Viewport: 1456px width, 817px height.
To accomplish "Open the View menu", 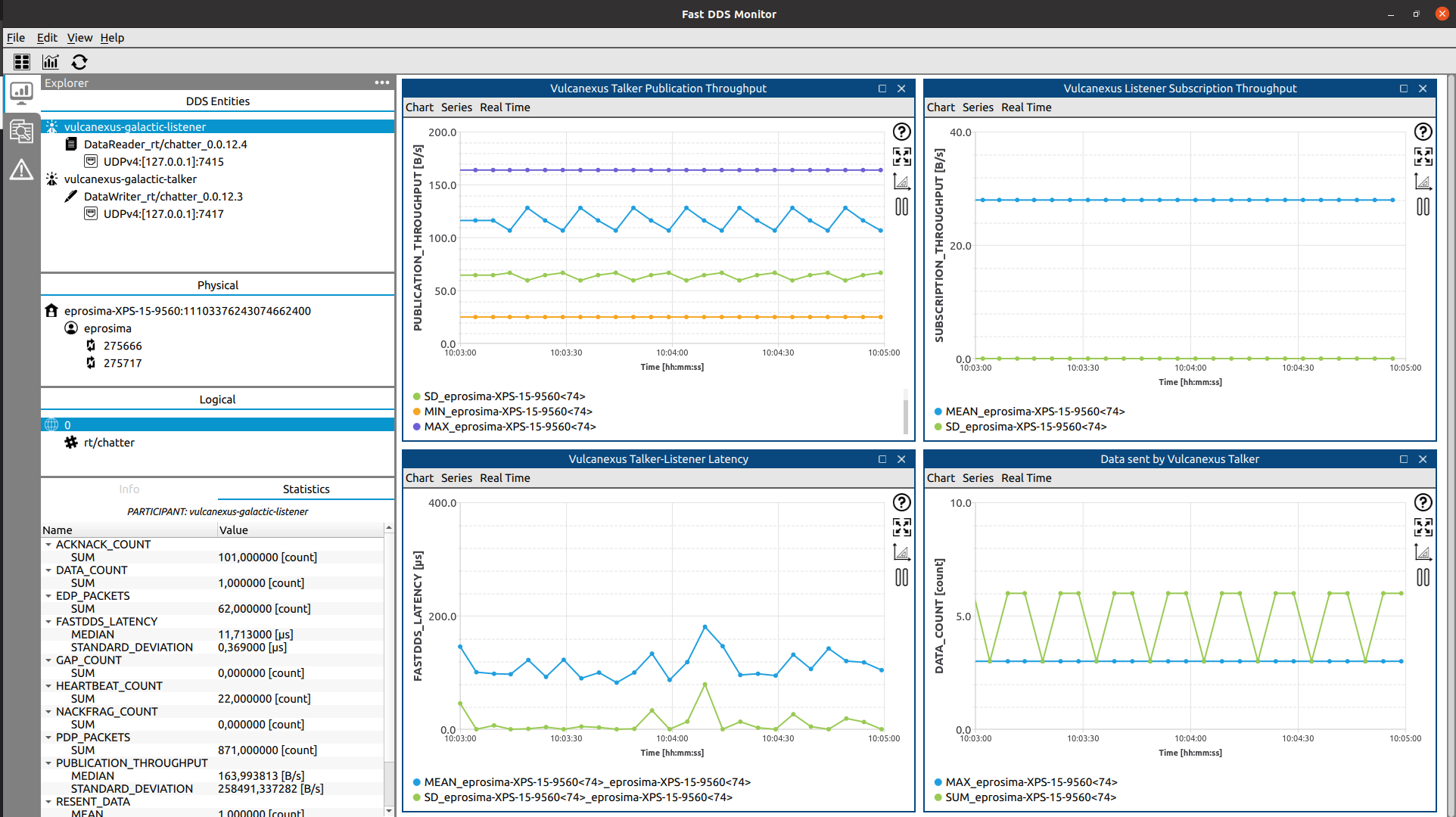I will pos(79,38).
